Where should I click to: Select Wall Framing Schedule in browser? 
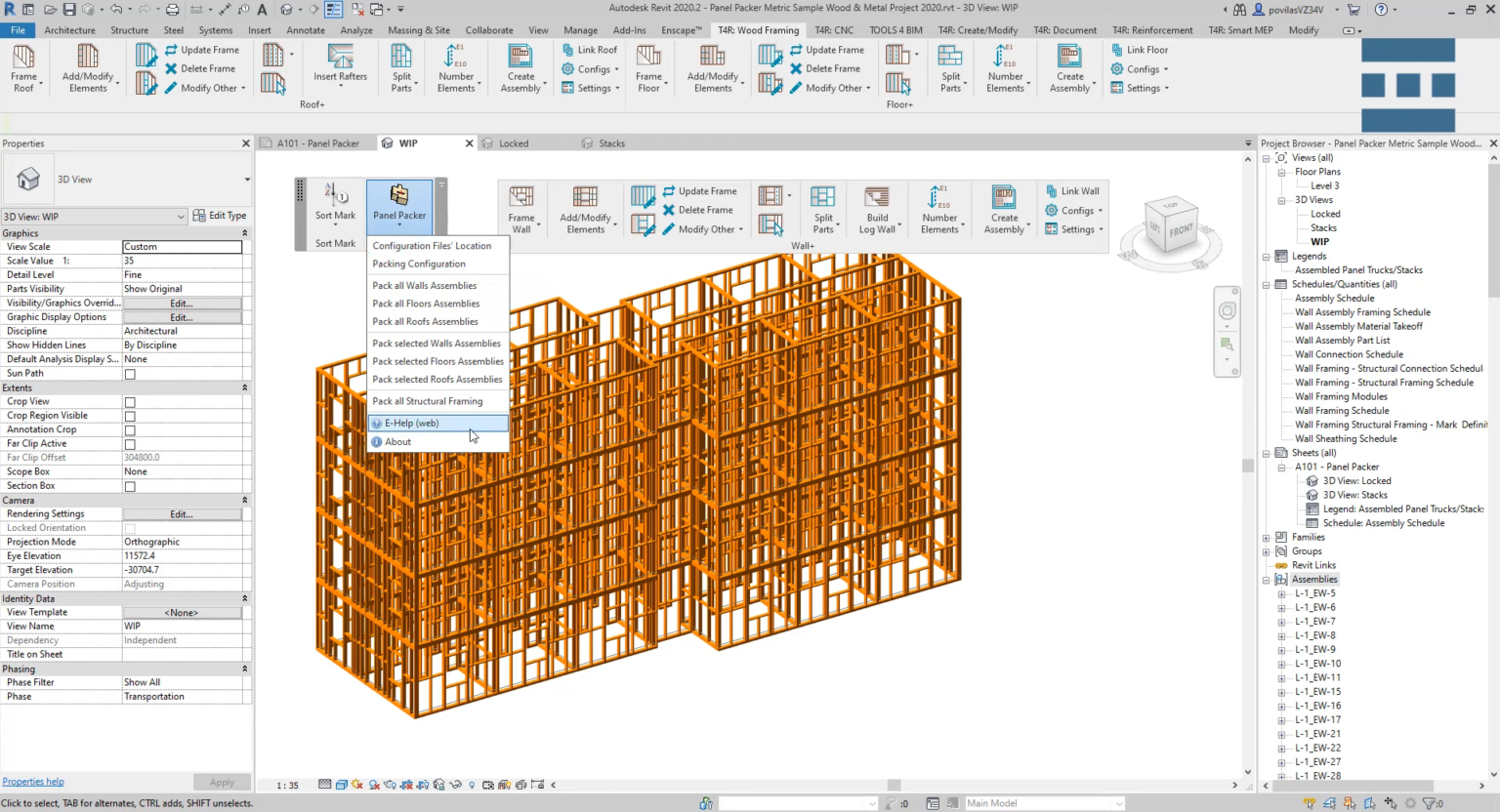(1342, 411)
